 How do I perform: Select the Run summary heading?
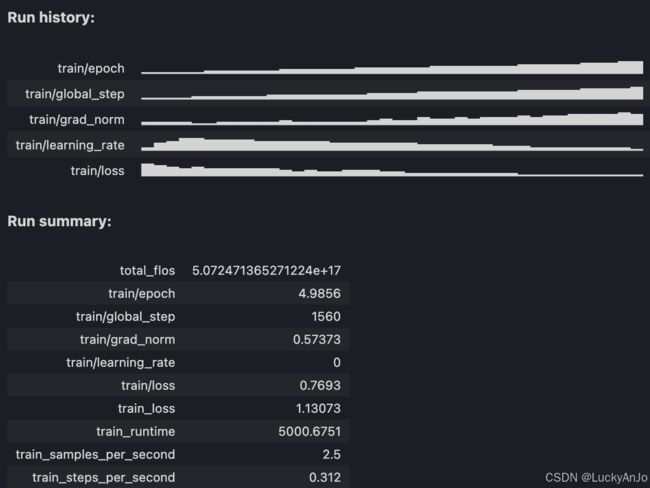coord(59,221)
